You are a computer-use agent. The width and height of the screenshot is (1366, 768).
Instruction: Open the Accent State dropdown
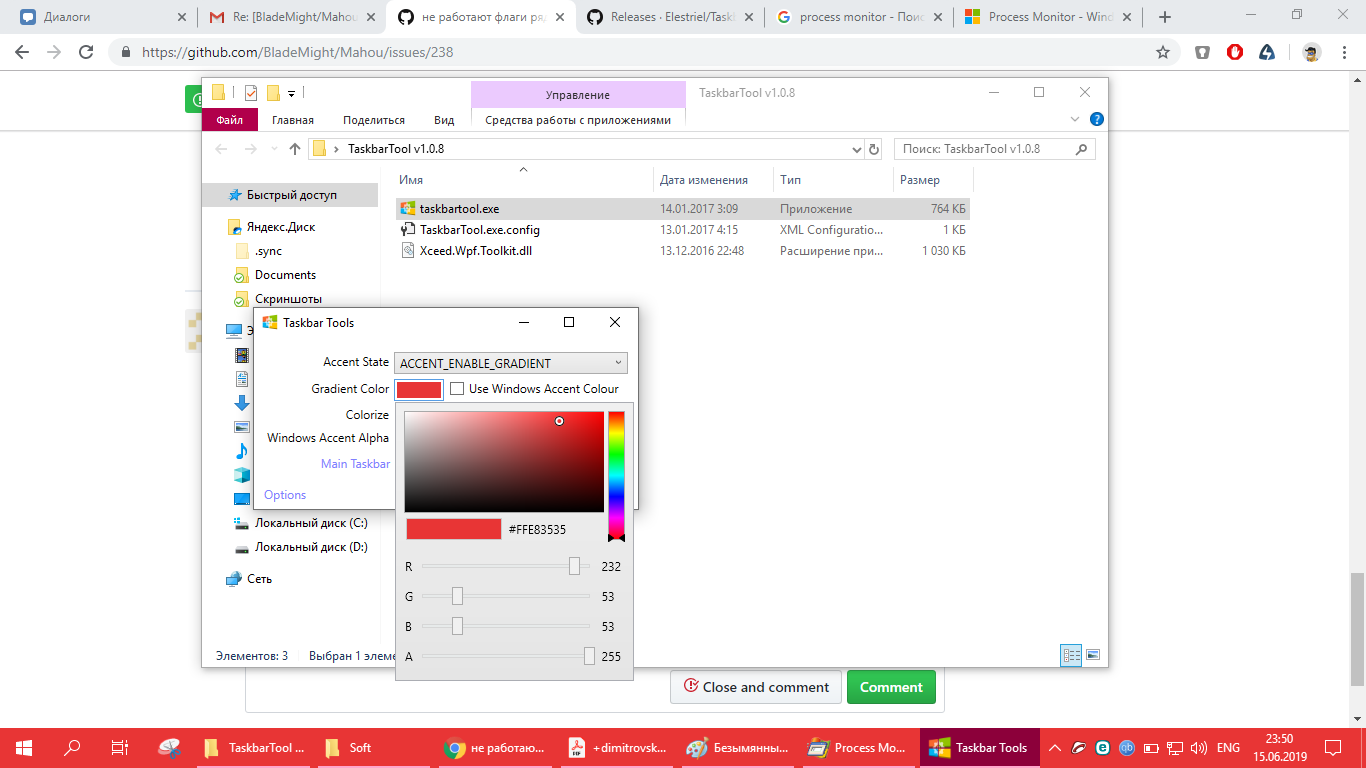click(511, 363)
